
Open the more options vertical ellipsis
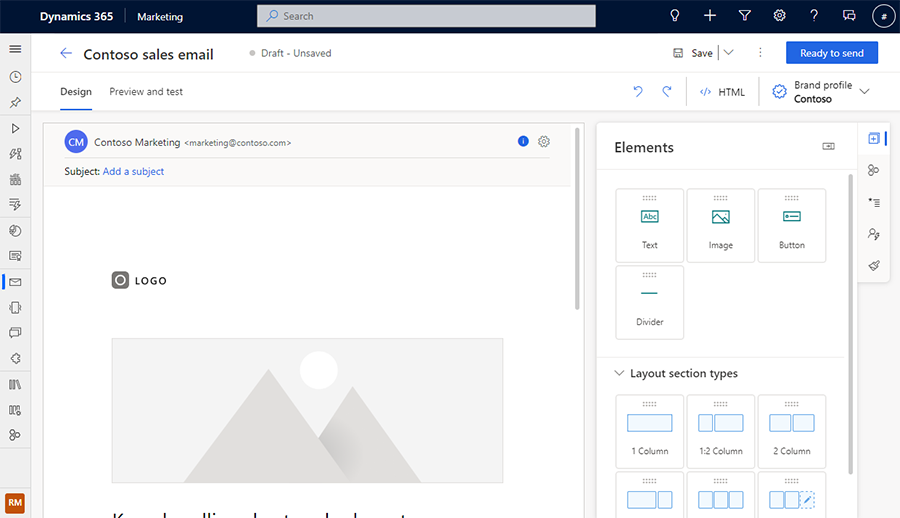[x=760, y=52]
